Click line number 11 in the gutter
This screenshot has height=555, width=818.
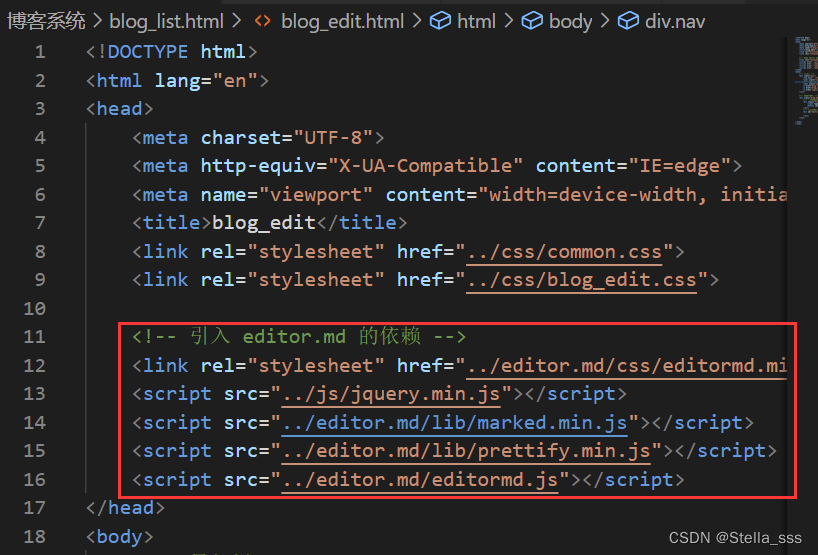35,337
